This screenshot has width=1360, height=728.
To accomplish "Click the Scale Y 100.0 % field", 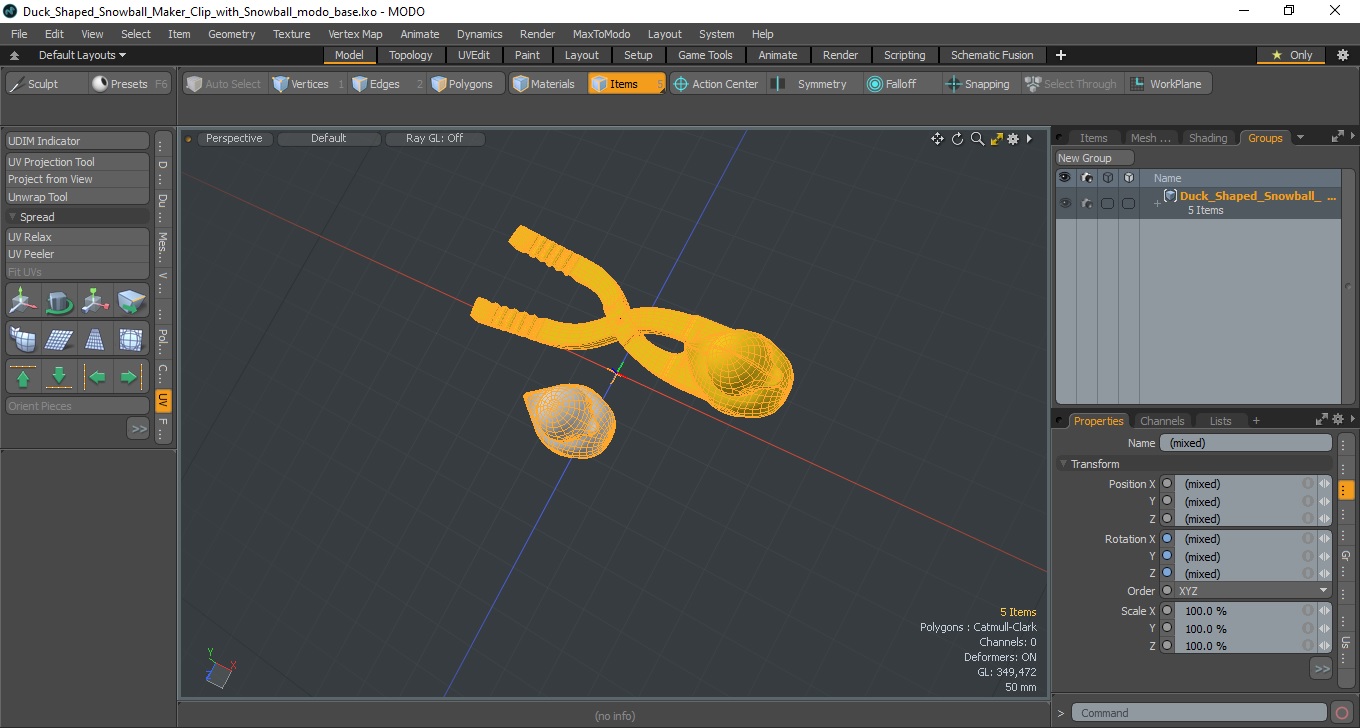I will click(x=1244, y=629).
